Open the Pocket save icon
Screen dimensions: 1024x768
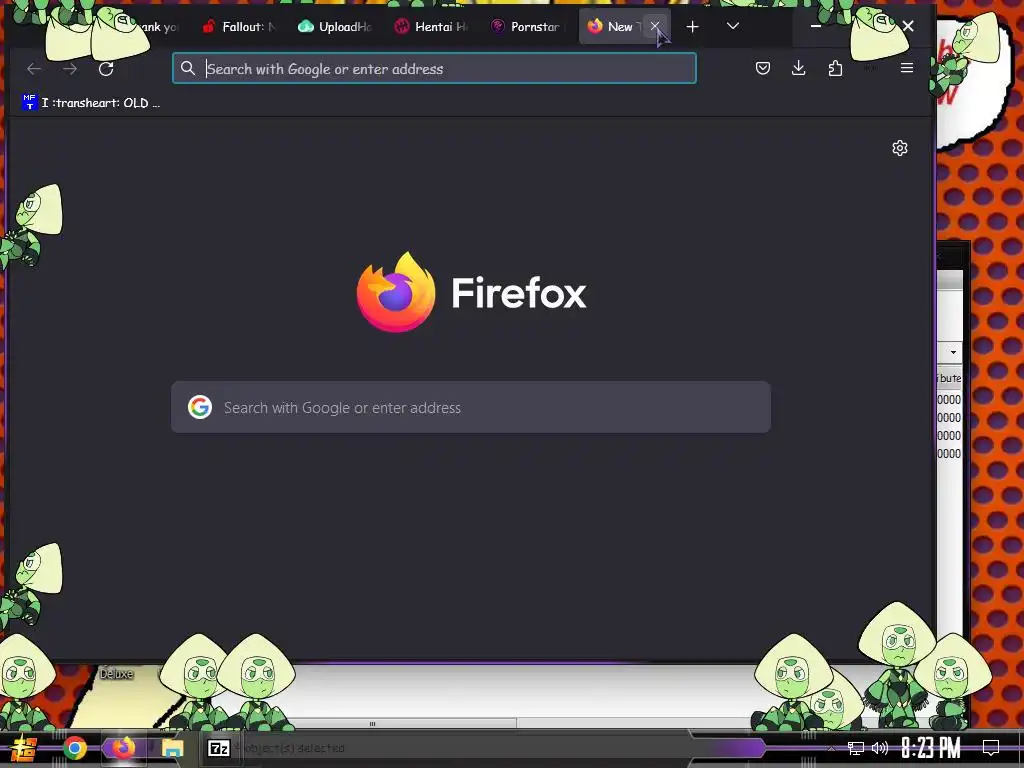point(763,68)
